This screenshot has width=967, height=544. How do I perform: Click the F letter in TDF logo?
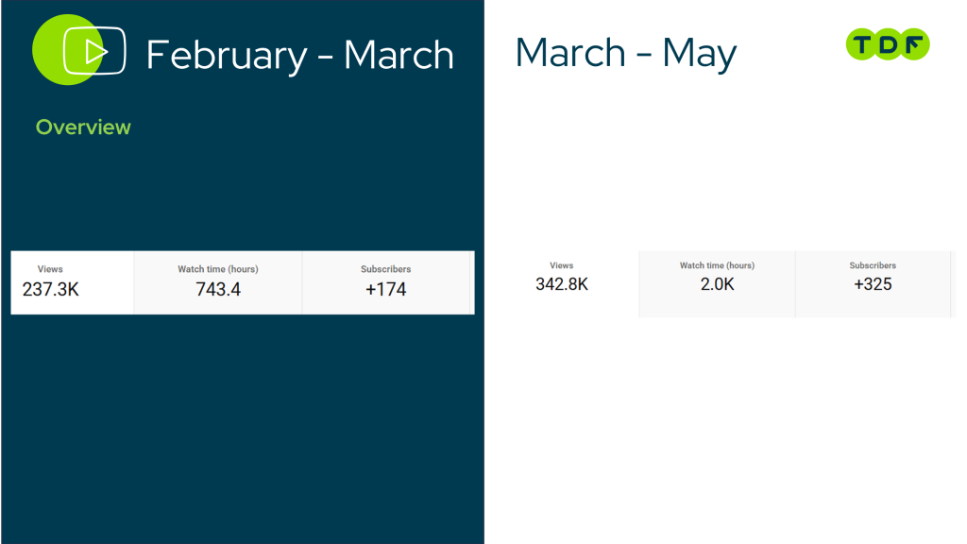[914, 44]
